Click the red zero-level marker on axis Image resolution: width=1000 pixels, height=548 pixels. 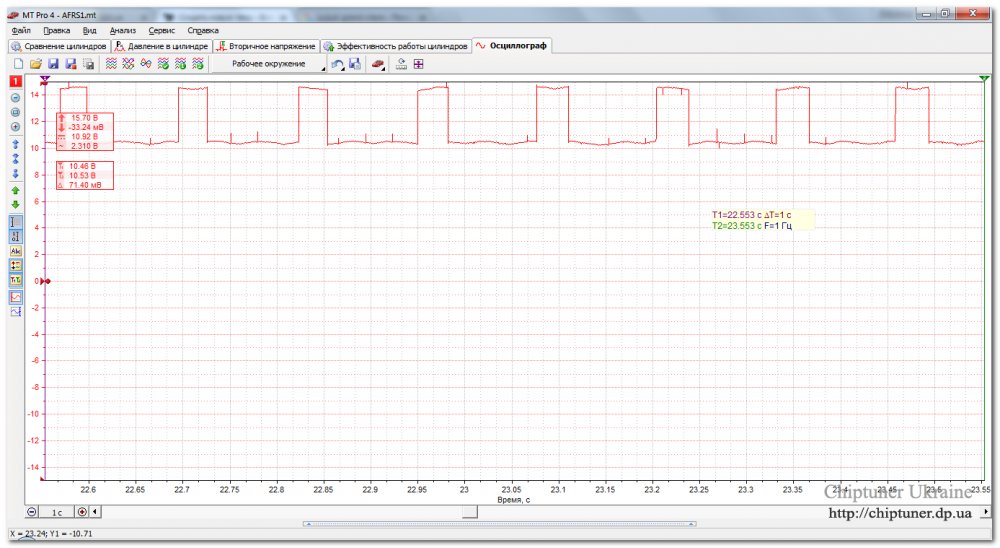coord(45,281)
